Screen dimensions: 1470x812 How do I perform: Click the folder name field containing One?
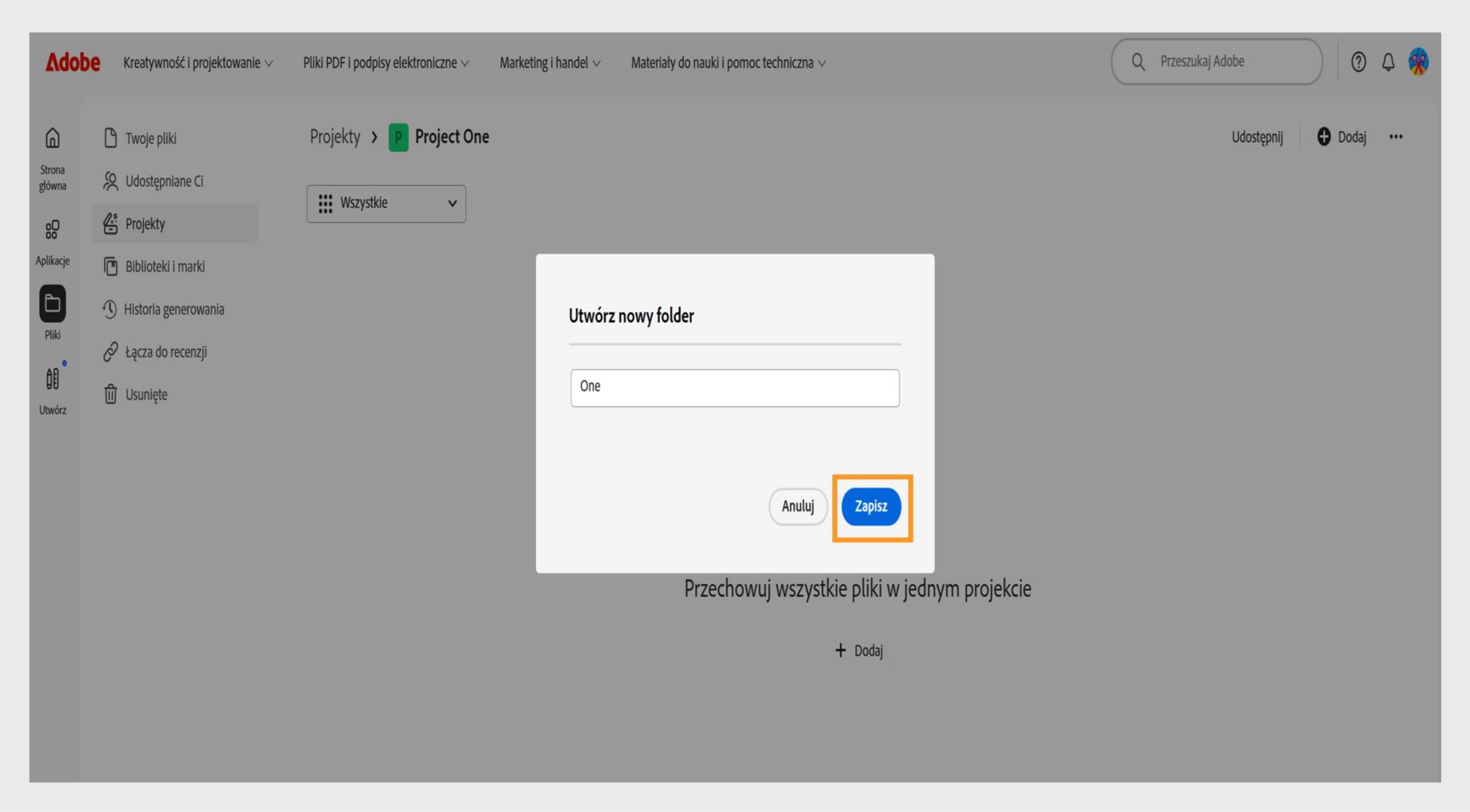(733, 388)
